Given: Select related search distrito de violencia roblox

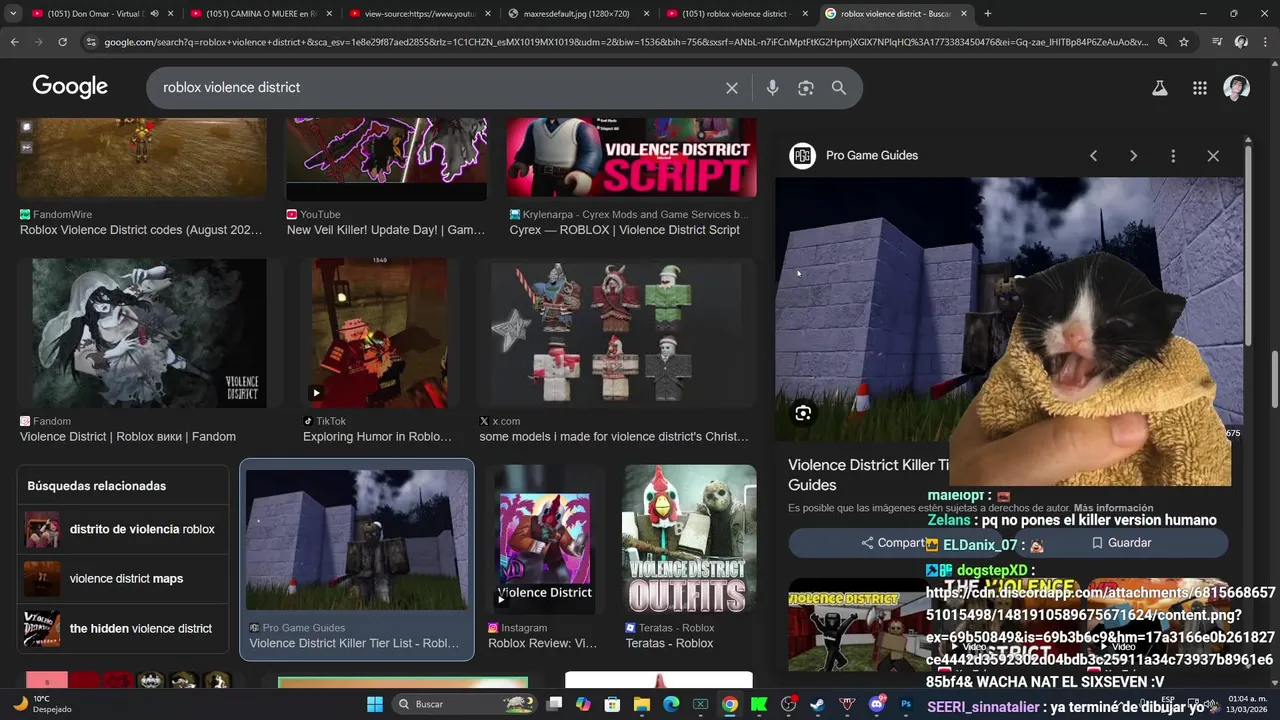Looking at the screenshot, I should click(x=123, y=529).
